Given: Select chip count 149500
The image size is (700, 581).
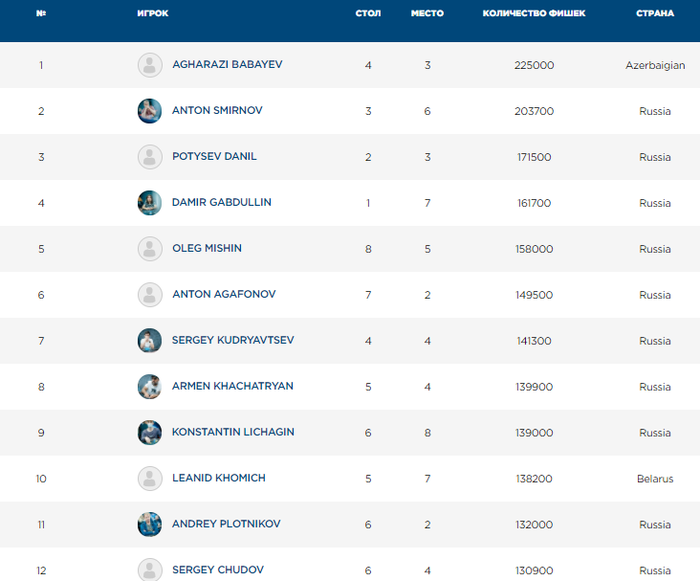Looking at the screenshot, I should tap(534, 295).
